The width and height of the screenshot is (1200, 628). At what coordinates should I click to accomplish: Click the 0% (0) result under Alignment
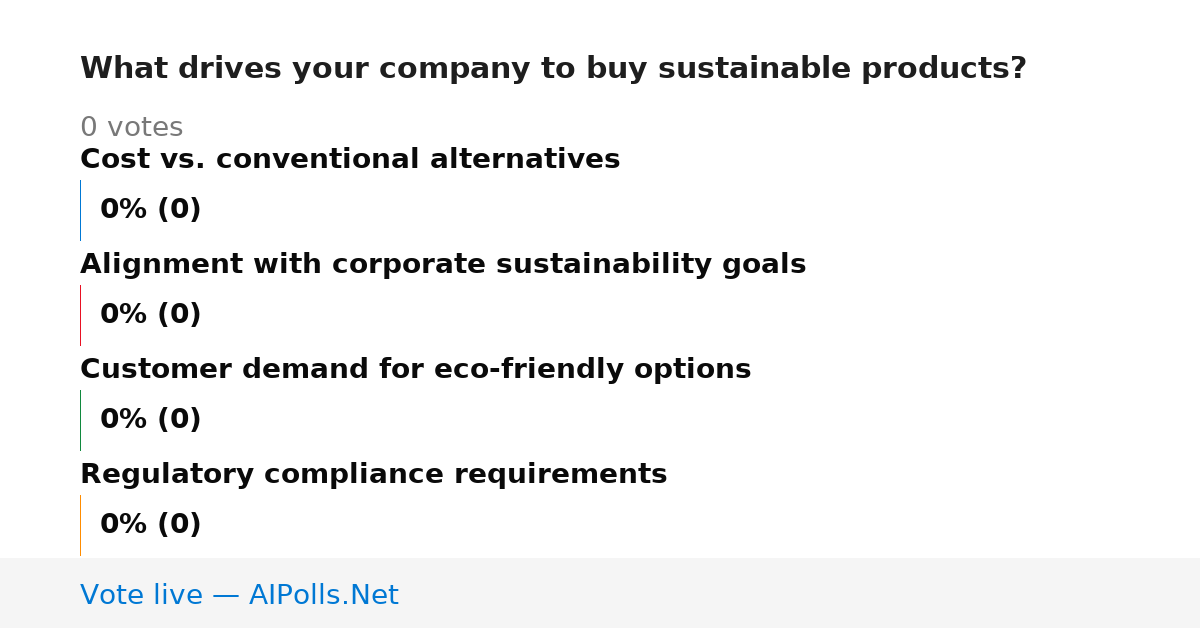(x=150, y=315)
